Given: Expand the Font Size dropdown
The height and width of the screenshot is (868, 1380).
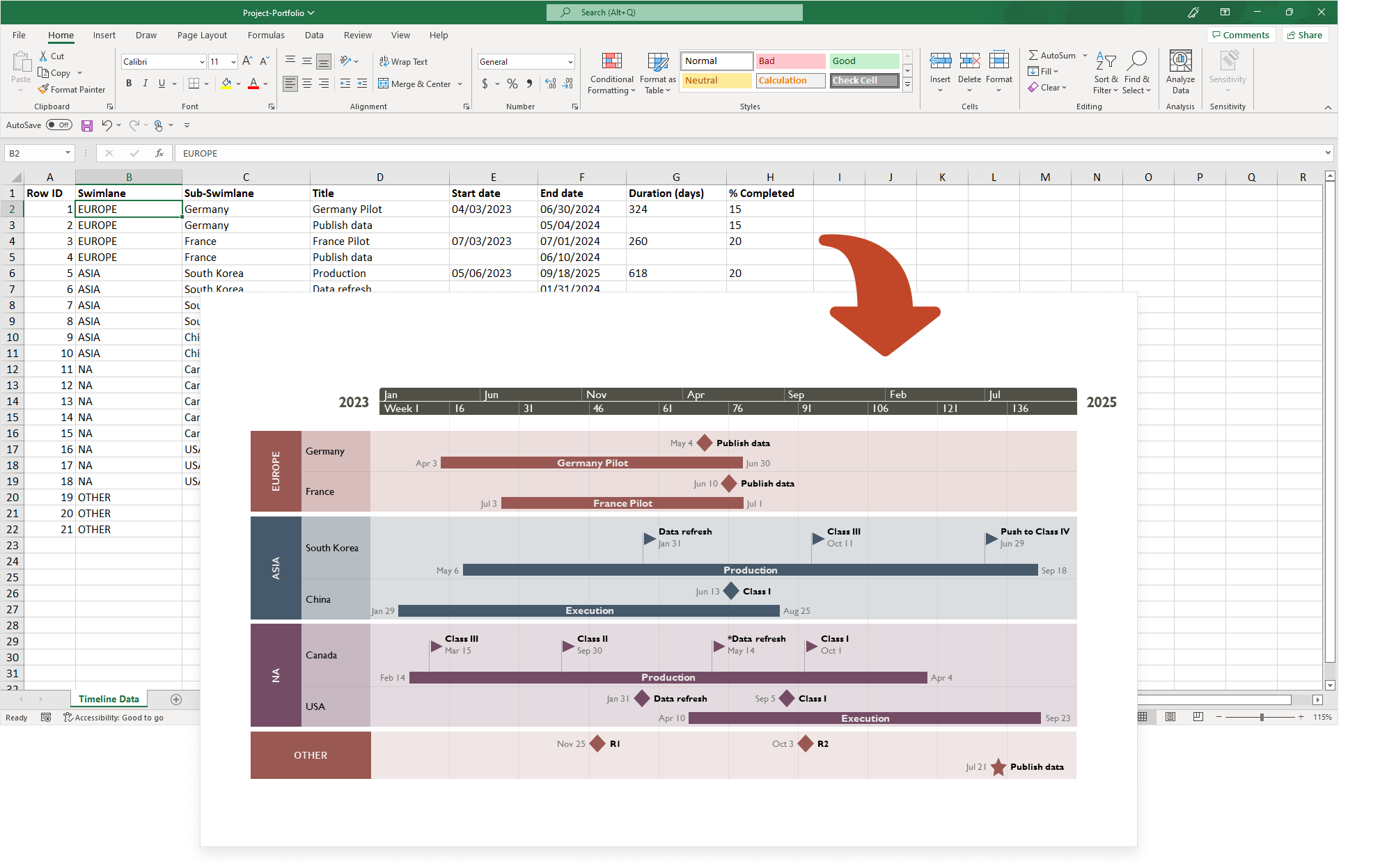Looking at the screenshot, I should click(231, 63).
